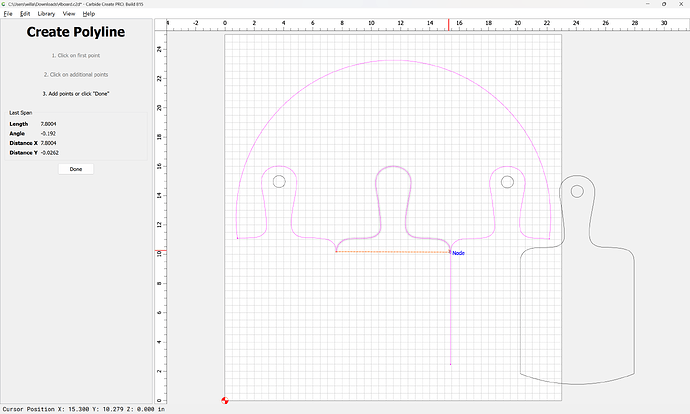The width and height of the screenshot is (690, 414).
Task: Open the Library menu
Action: tap(46, 14)
